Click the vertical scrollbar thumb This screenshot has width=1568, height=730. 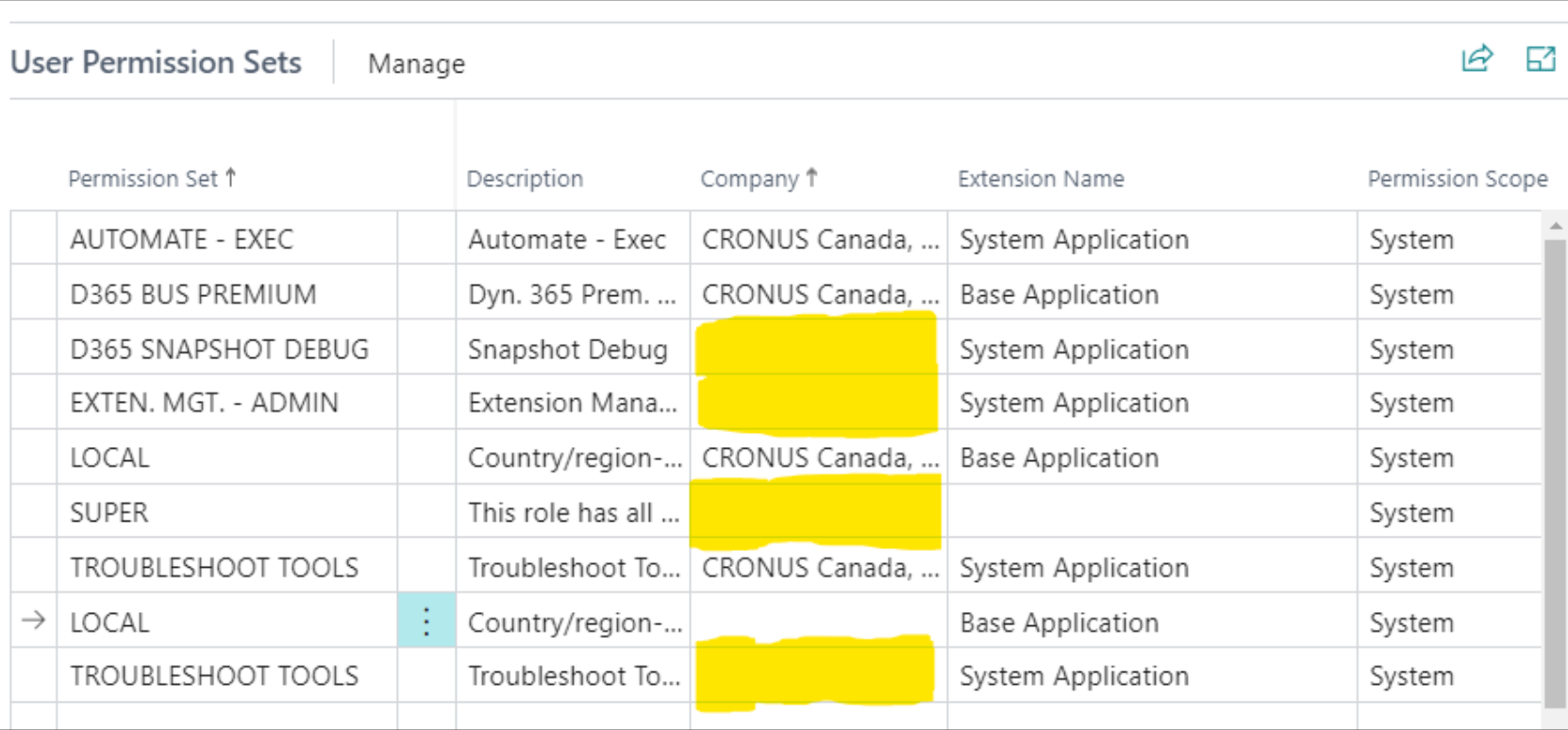[x=1555, y=472]
